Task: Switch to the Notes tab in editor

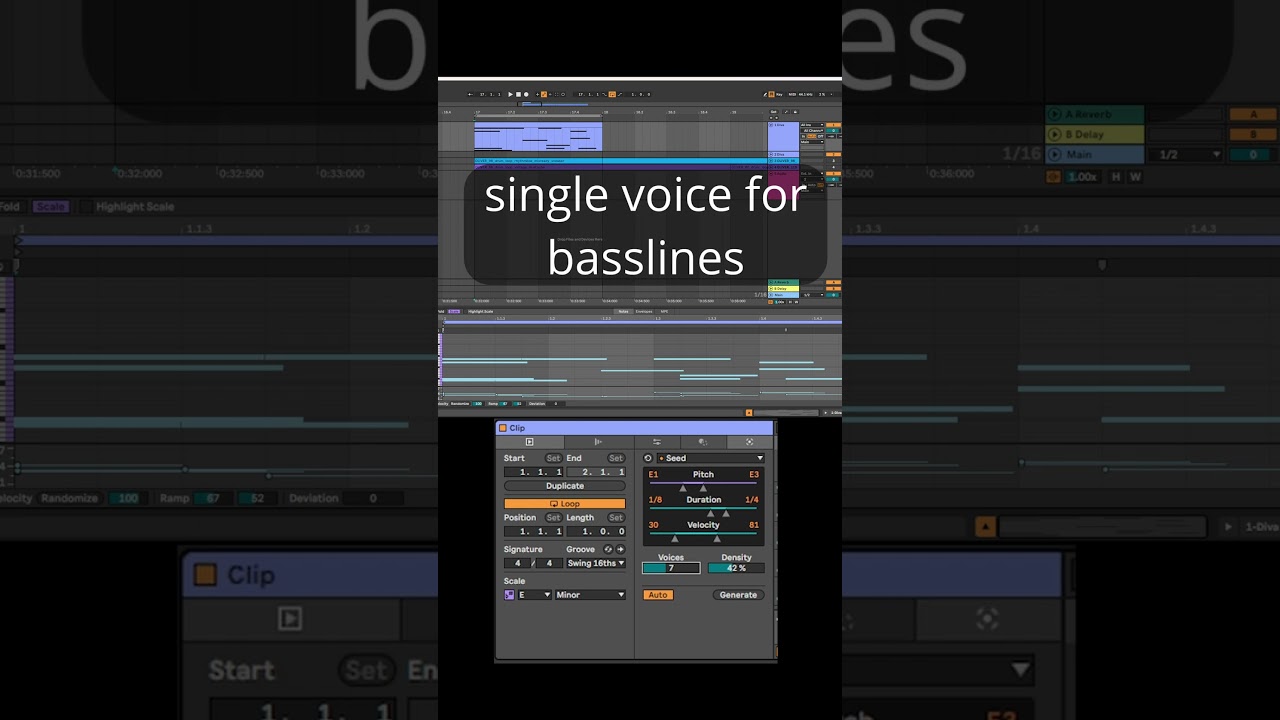Action: (x=623, y=311)
